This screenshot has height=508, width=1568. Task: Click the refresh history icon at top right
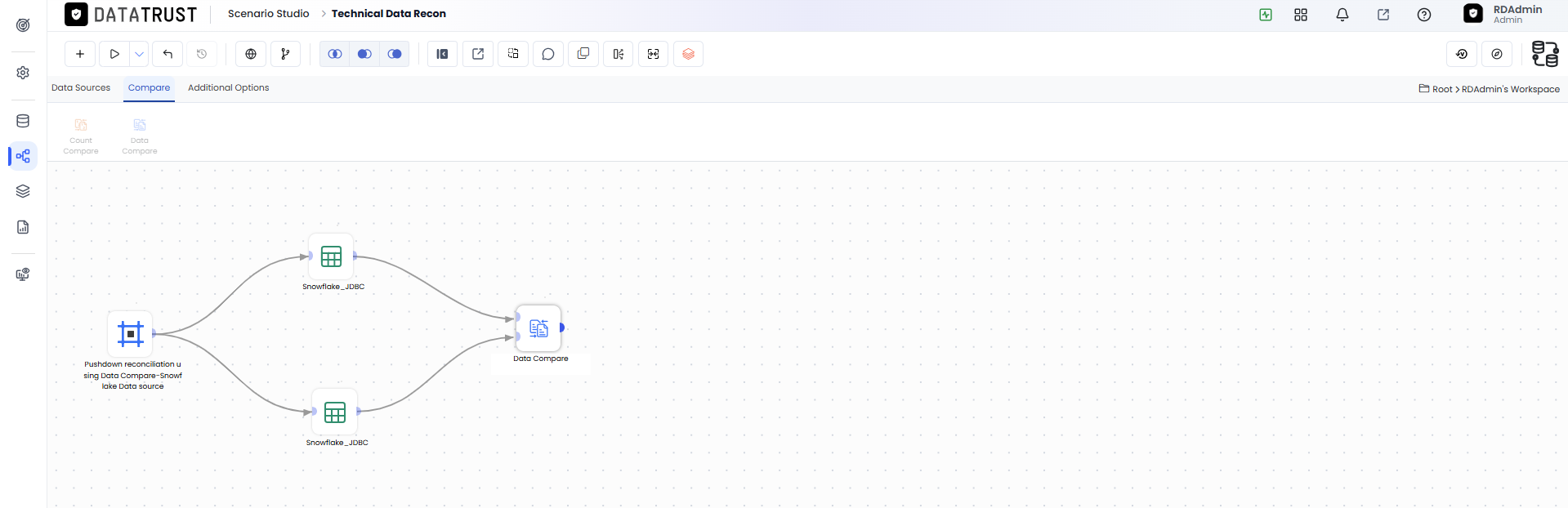coord(1462,54)
